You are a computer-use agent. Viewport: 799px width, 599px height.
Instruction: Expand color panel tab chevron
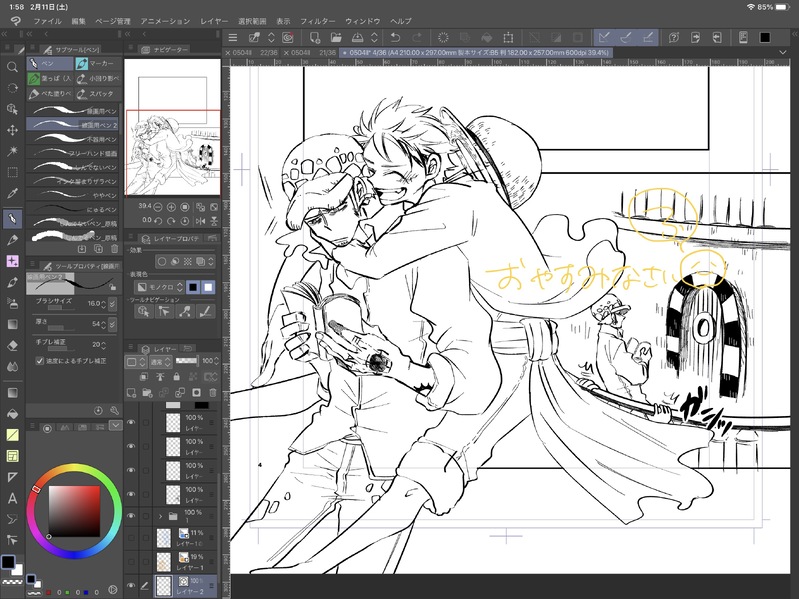(x=116, y=425)
